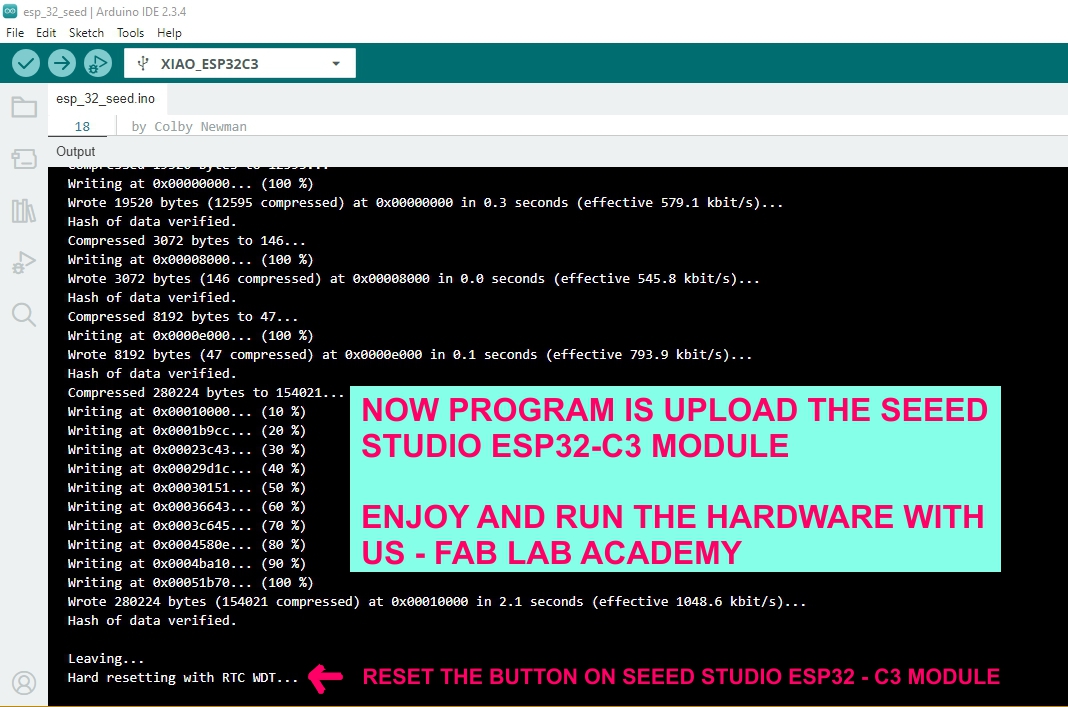Click 'Writing at 0x00000000... (100 %)' line
The height and width of the screenshot is (707, 1068).
(190, 183)
